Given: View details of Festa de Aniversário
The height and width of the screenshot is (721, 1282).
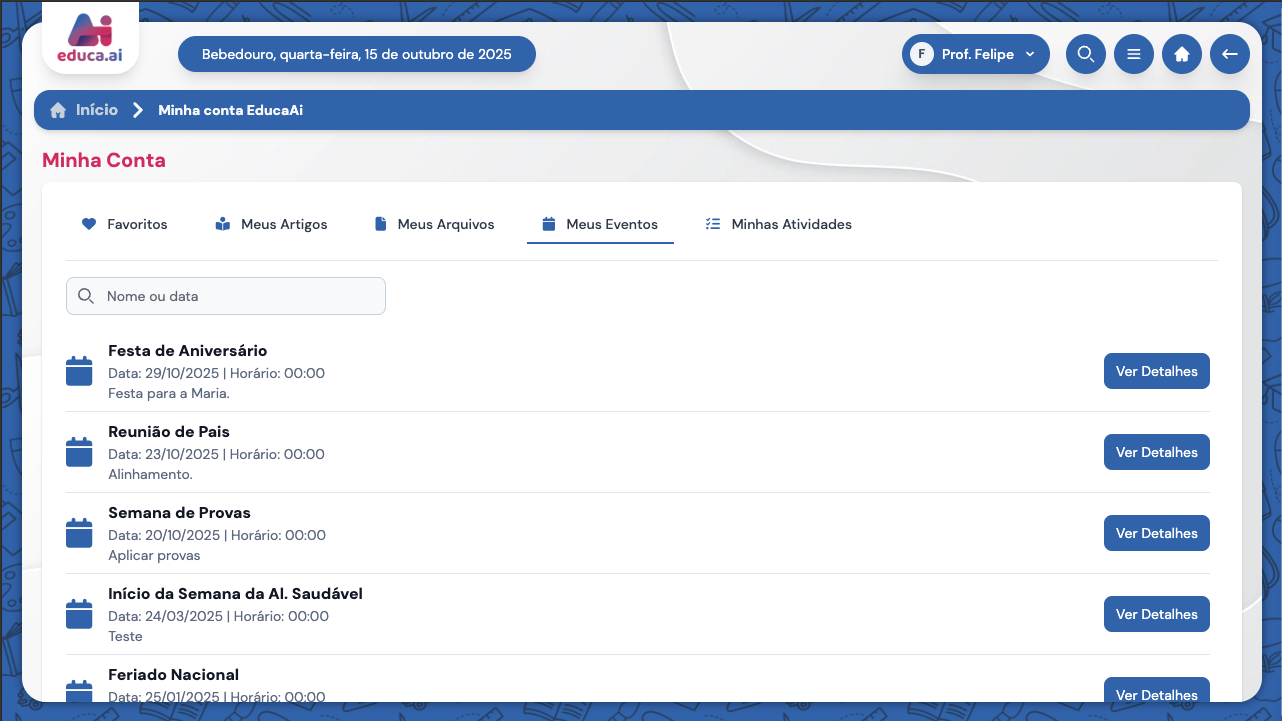Looking at the screenshot, I should tap(1156, 371).
